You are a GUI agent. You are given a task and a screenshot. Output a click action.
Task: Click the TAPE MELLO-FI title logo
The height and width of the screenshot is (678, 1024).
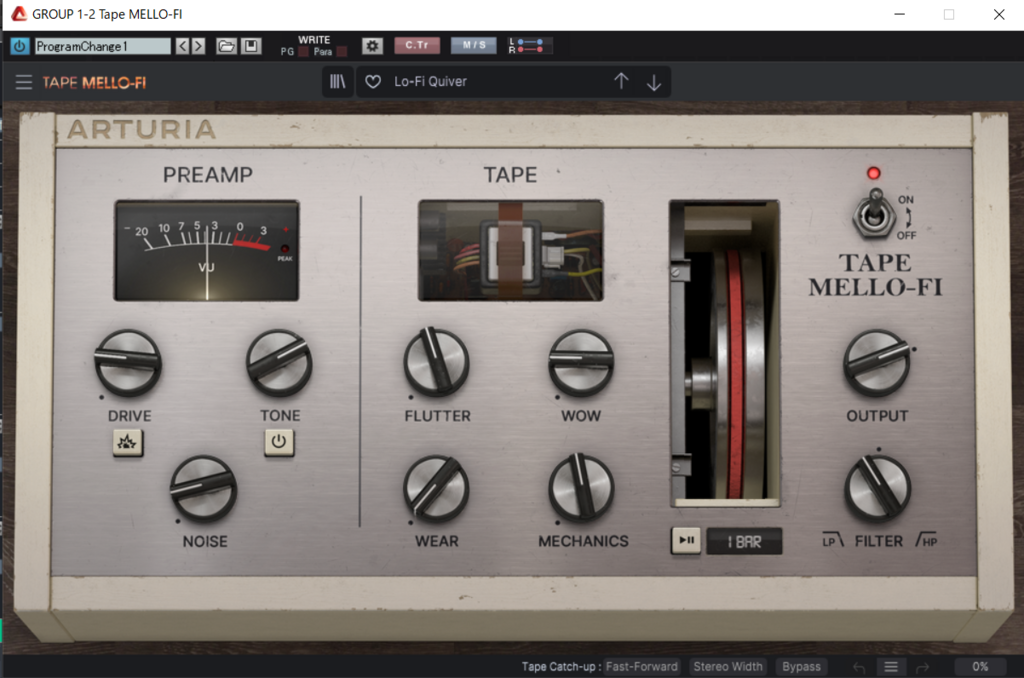95,82
